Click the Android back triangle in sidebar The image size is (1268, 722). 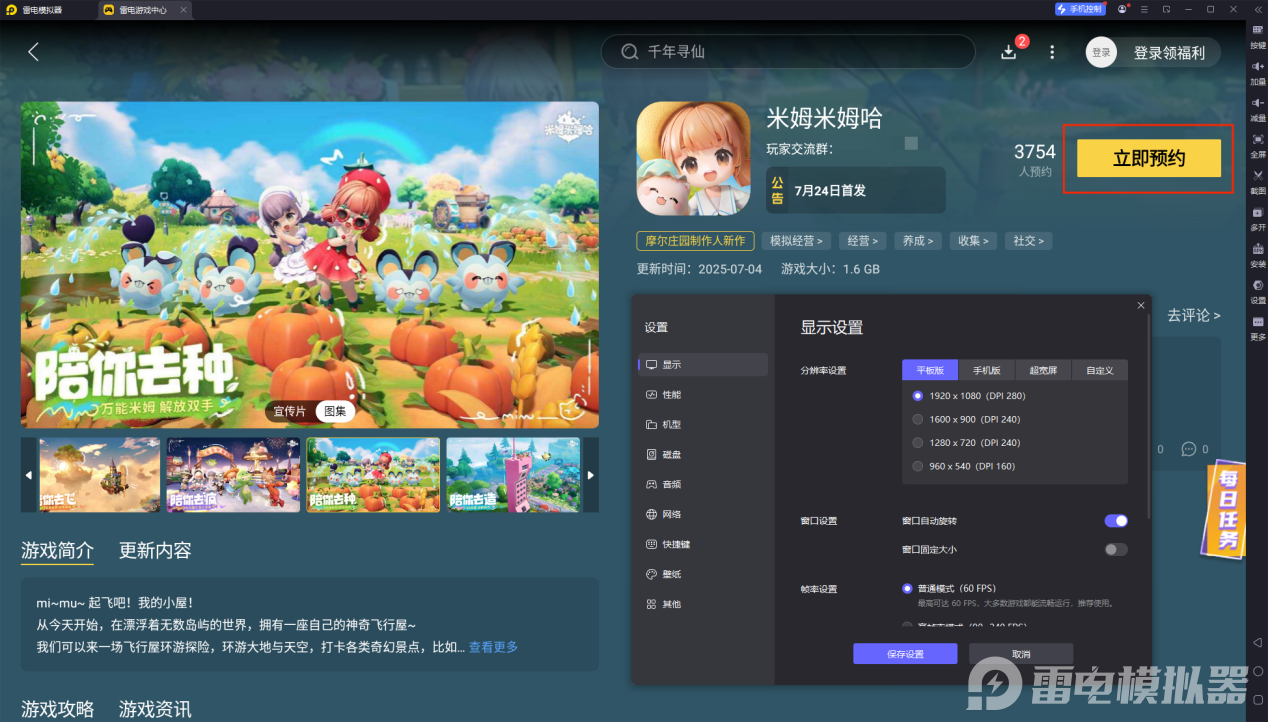1257,642
